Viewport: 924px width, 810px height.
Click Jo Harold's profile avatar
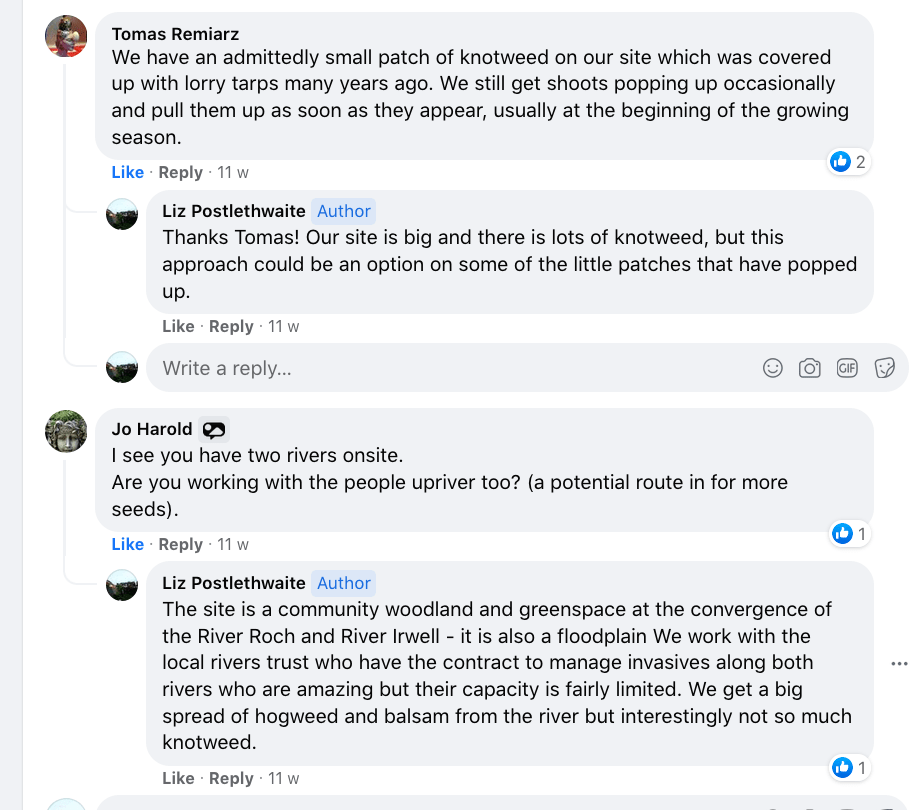click(66, 431)
